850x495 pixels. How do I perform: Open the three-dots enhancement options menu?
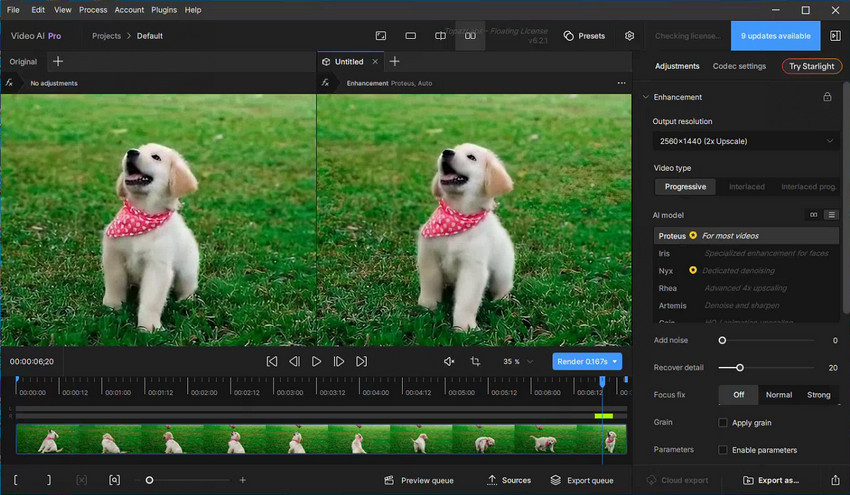pos(621,83)
